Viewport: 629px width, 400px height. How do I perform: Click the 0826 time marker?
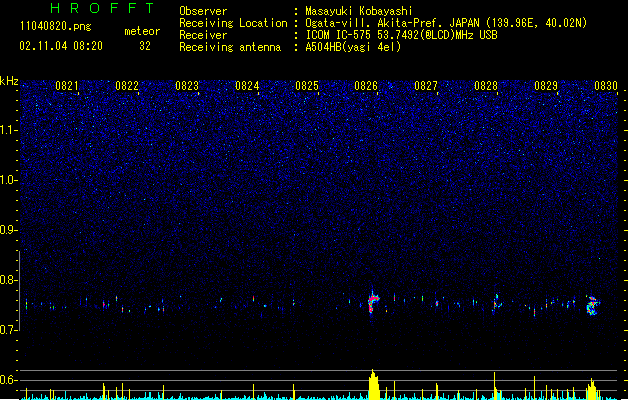[366, 86]
